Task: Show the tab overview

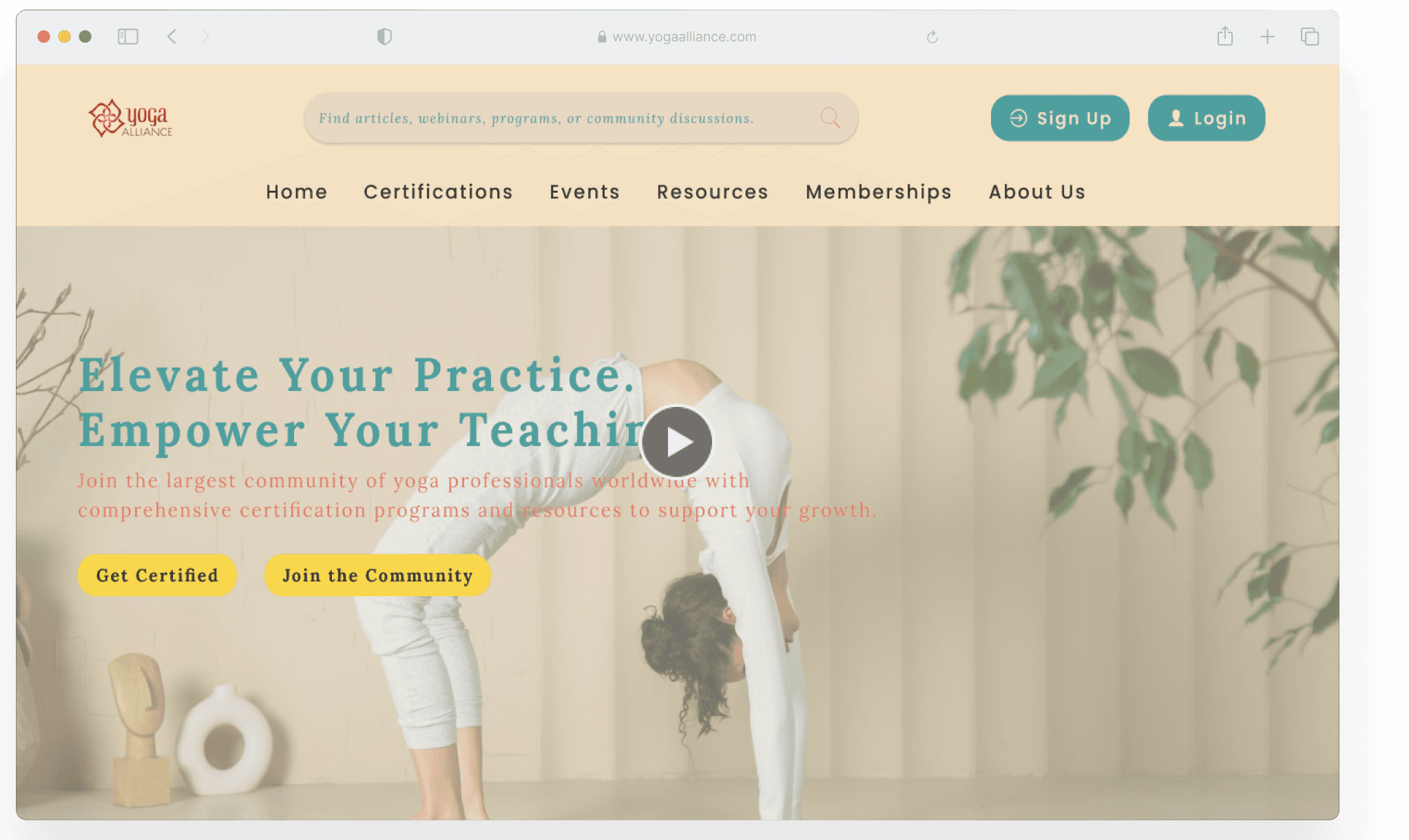Action: 1310,36
